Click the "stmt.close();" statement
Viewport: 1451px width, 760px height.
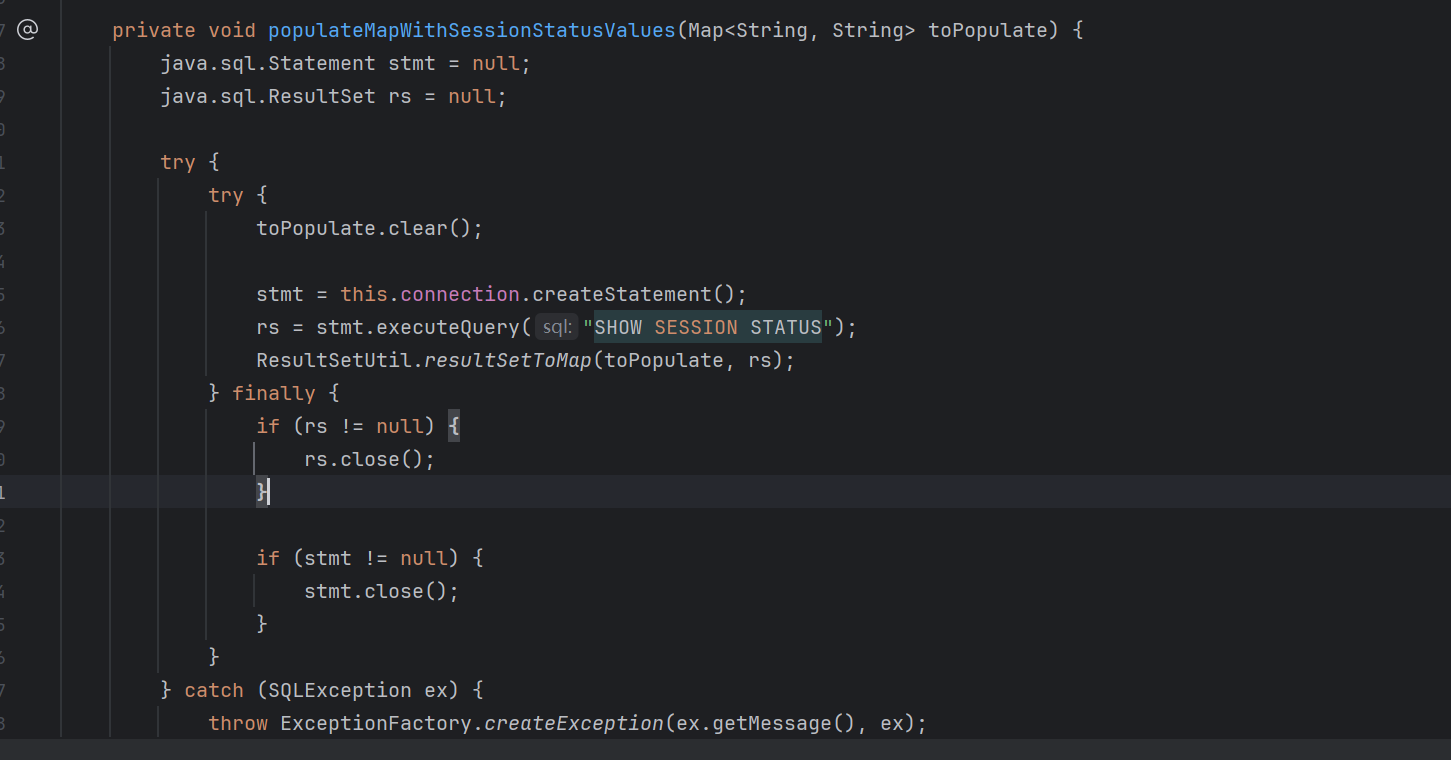(382, 591)
